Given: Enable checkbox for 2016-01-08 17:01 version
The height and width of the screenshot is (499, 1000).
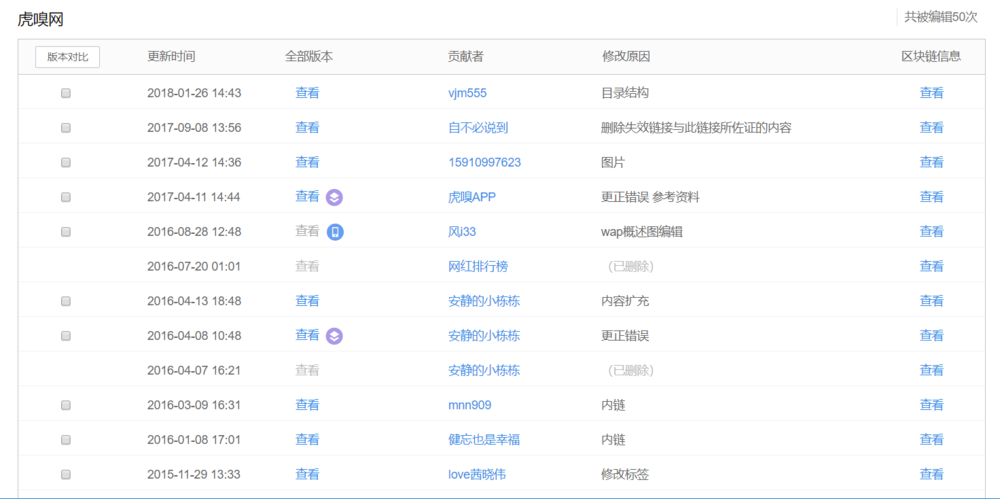Looking at the screenshot, I should (66, 440).
